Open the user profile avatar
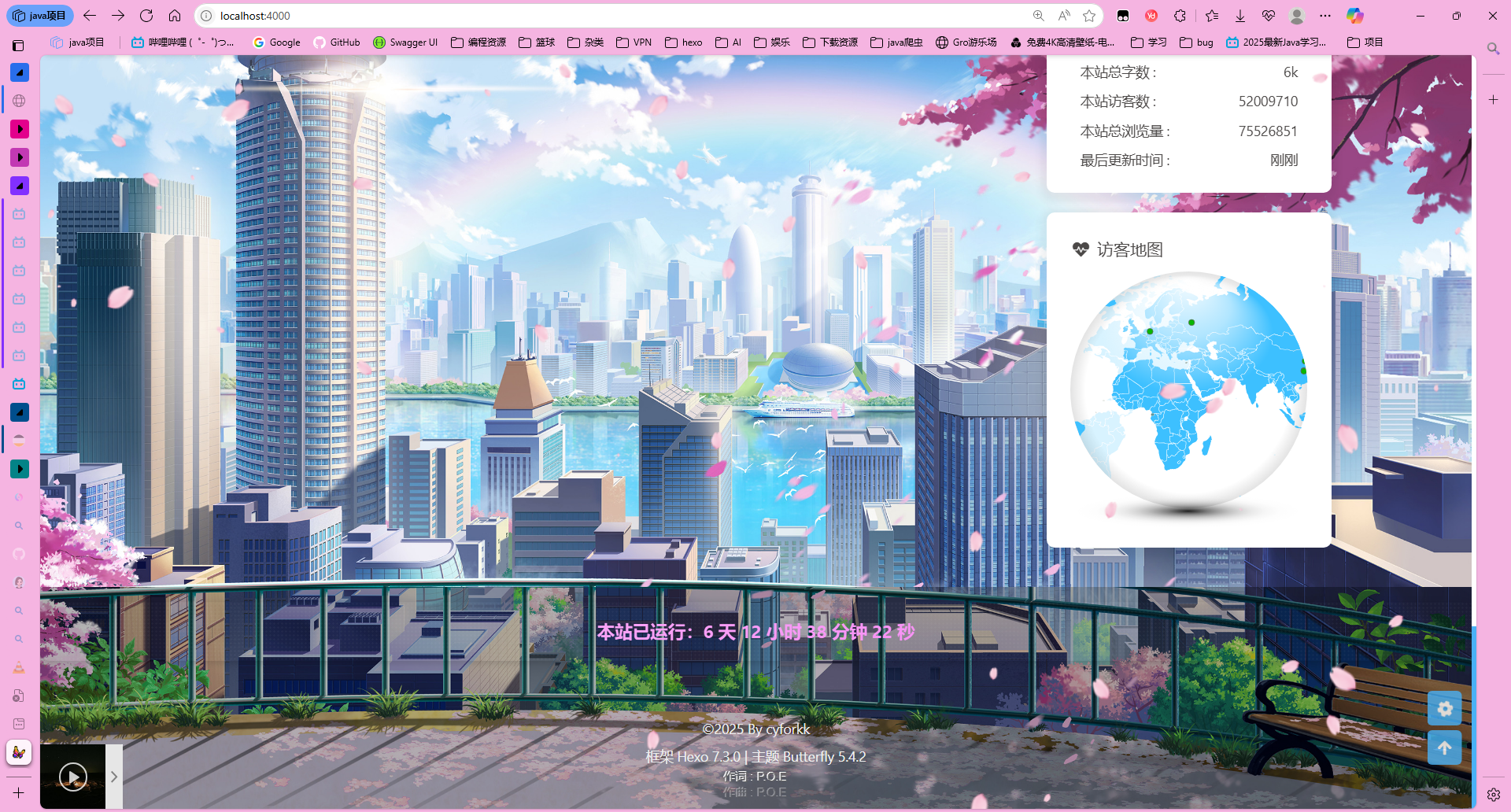1511x812 pixels. click(x=1297, y=16)
